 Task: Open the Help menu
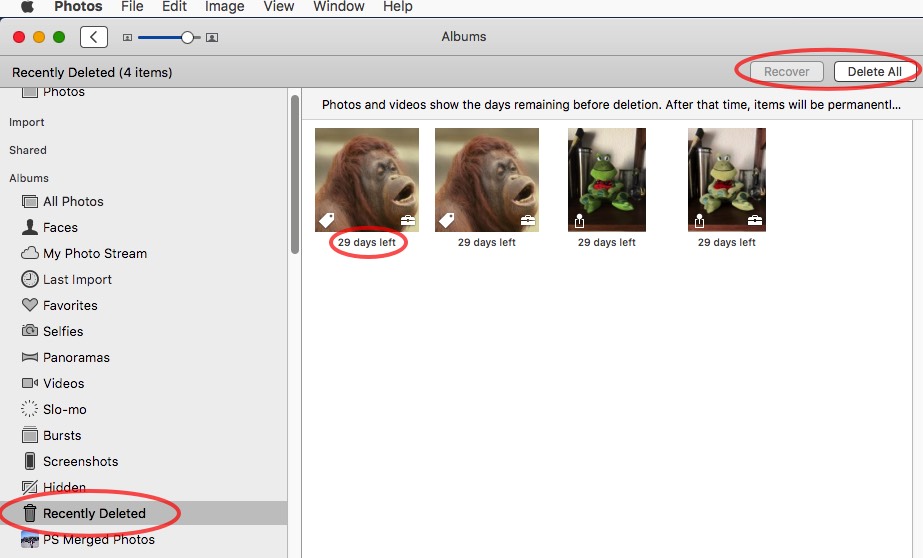[397, 6]
